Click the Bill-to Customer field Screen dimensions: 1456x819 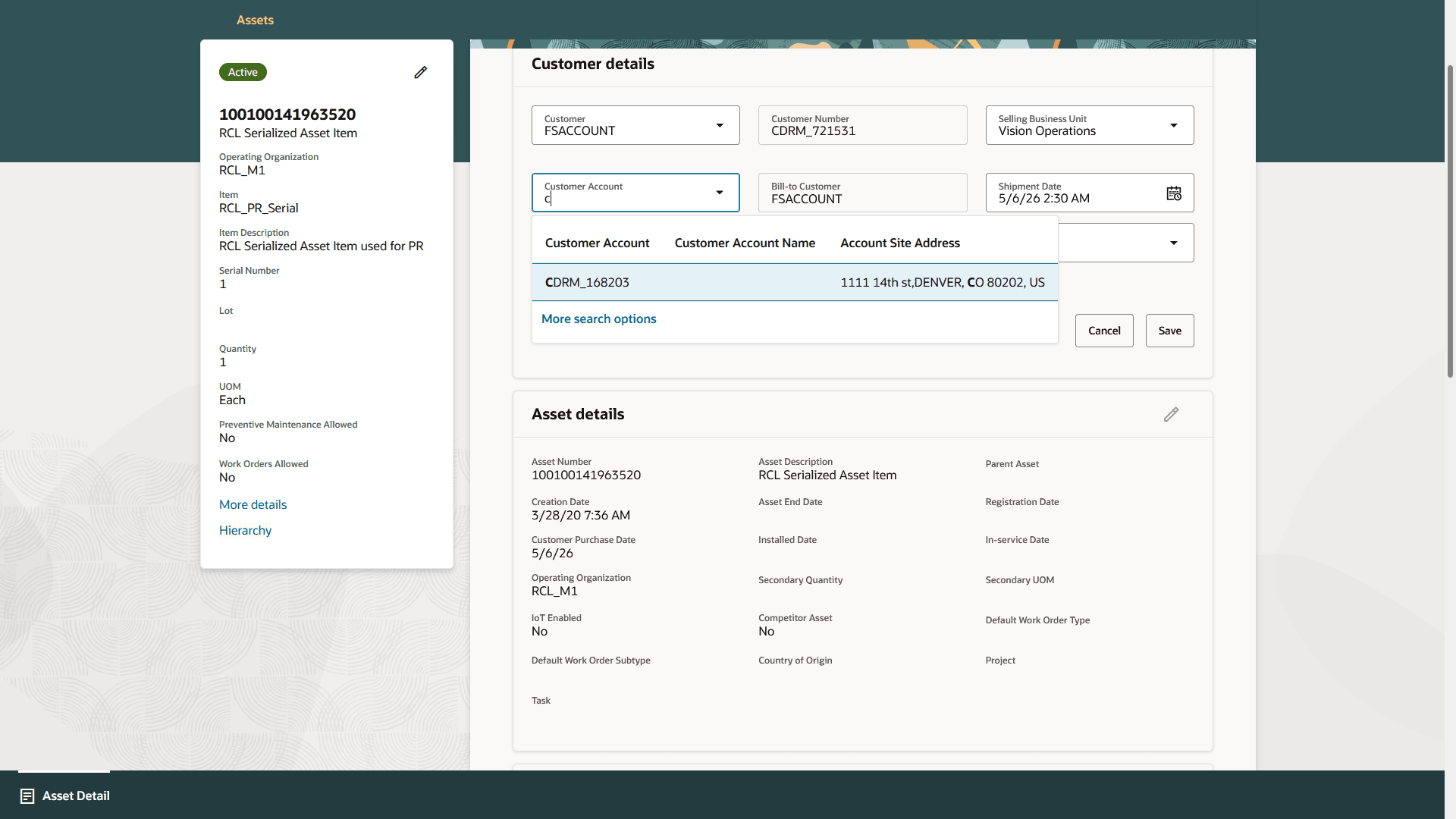pos(862,193)
